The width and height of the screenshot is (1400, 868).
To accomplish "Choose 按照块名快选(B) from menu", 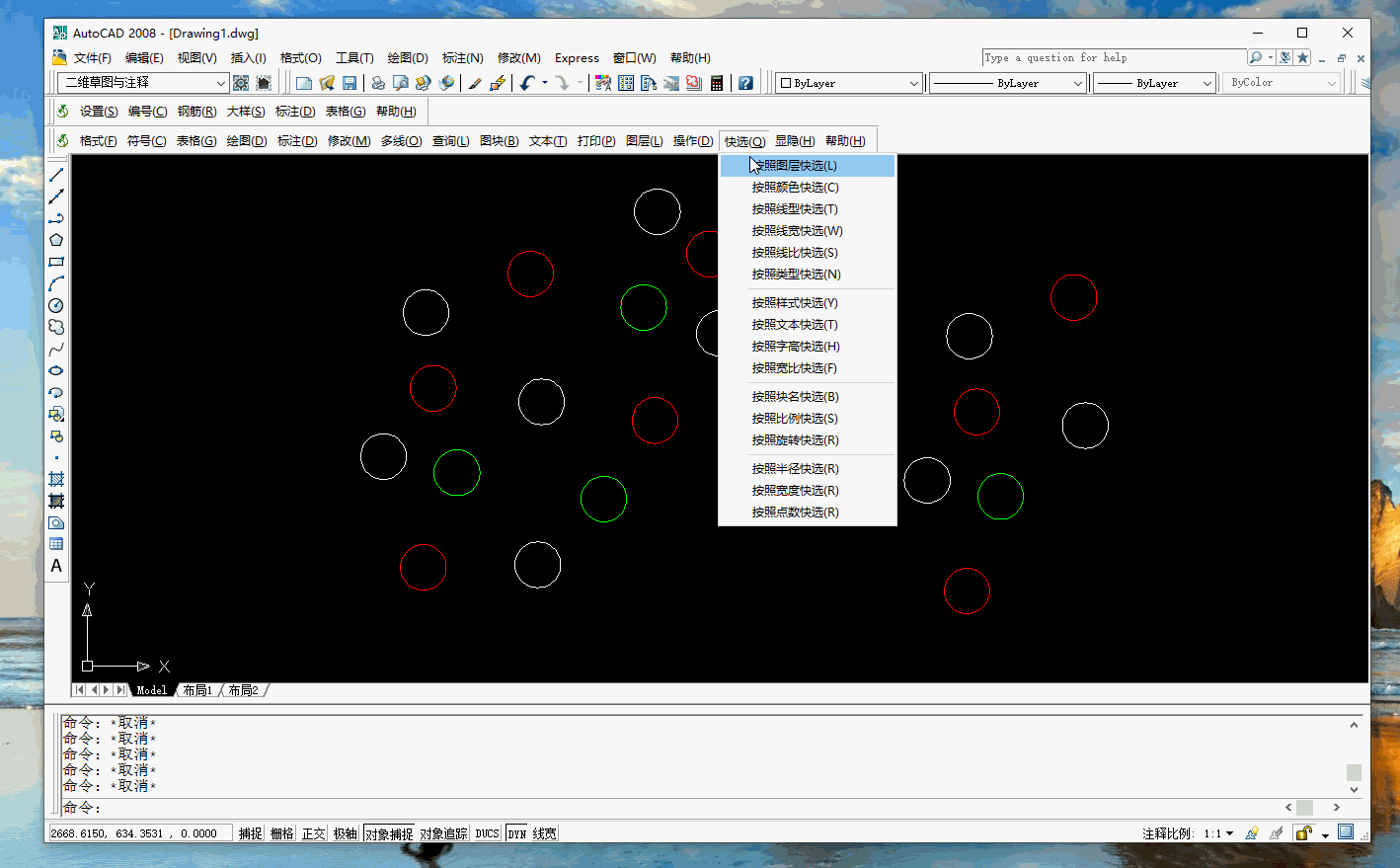I will click(x=808, y=397).
